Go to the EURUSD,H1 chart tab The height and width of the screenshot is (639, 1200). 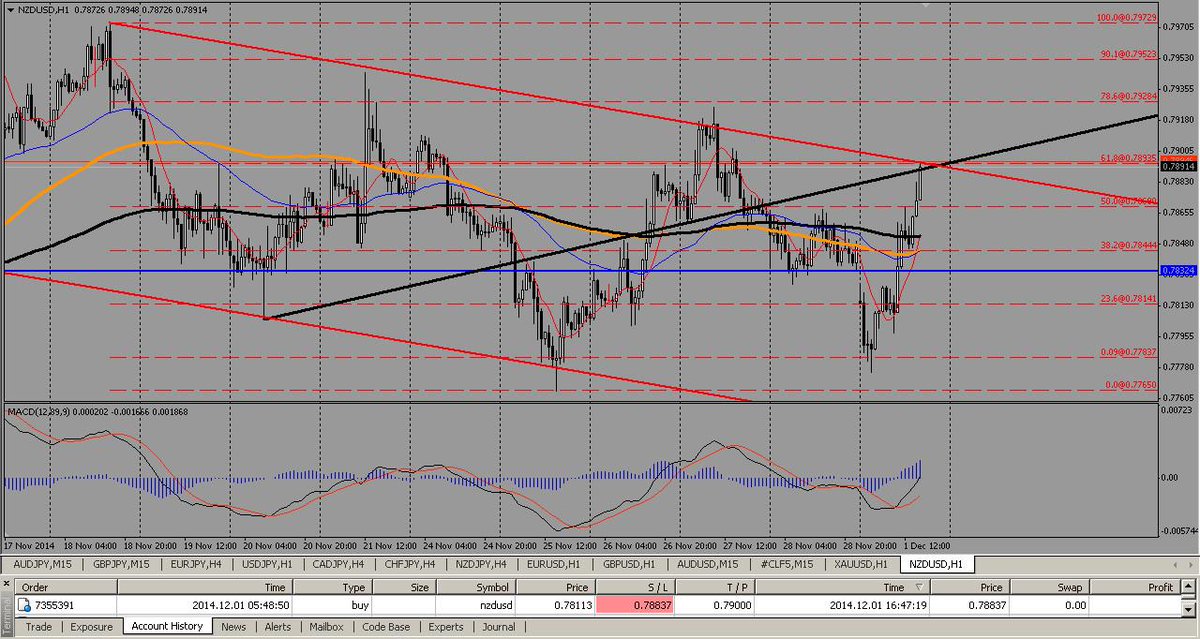click(554, 564)
